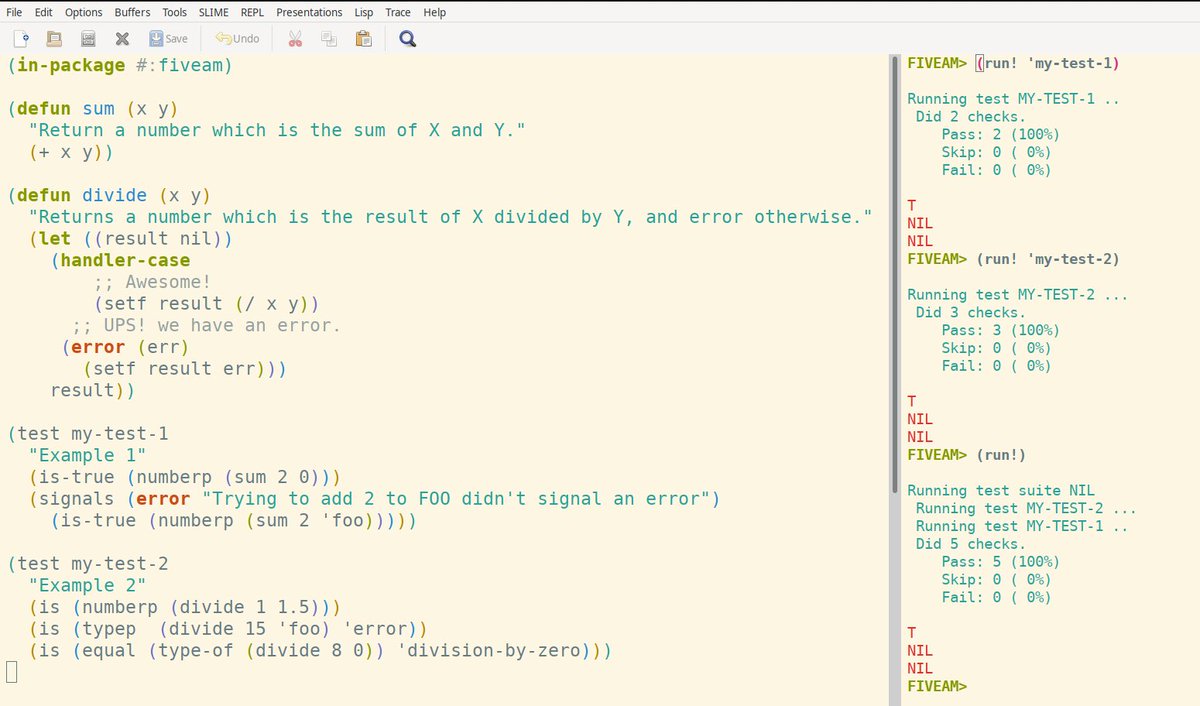Click the "(setf result err)))" line
The width and height of the screenshot is (1200, 706).
point(185,369)
